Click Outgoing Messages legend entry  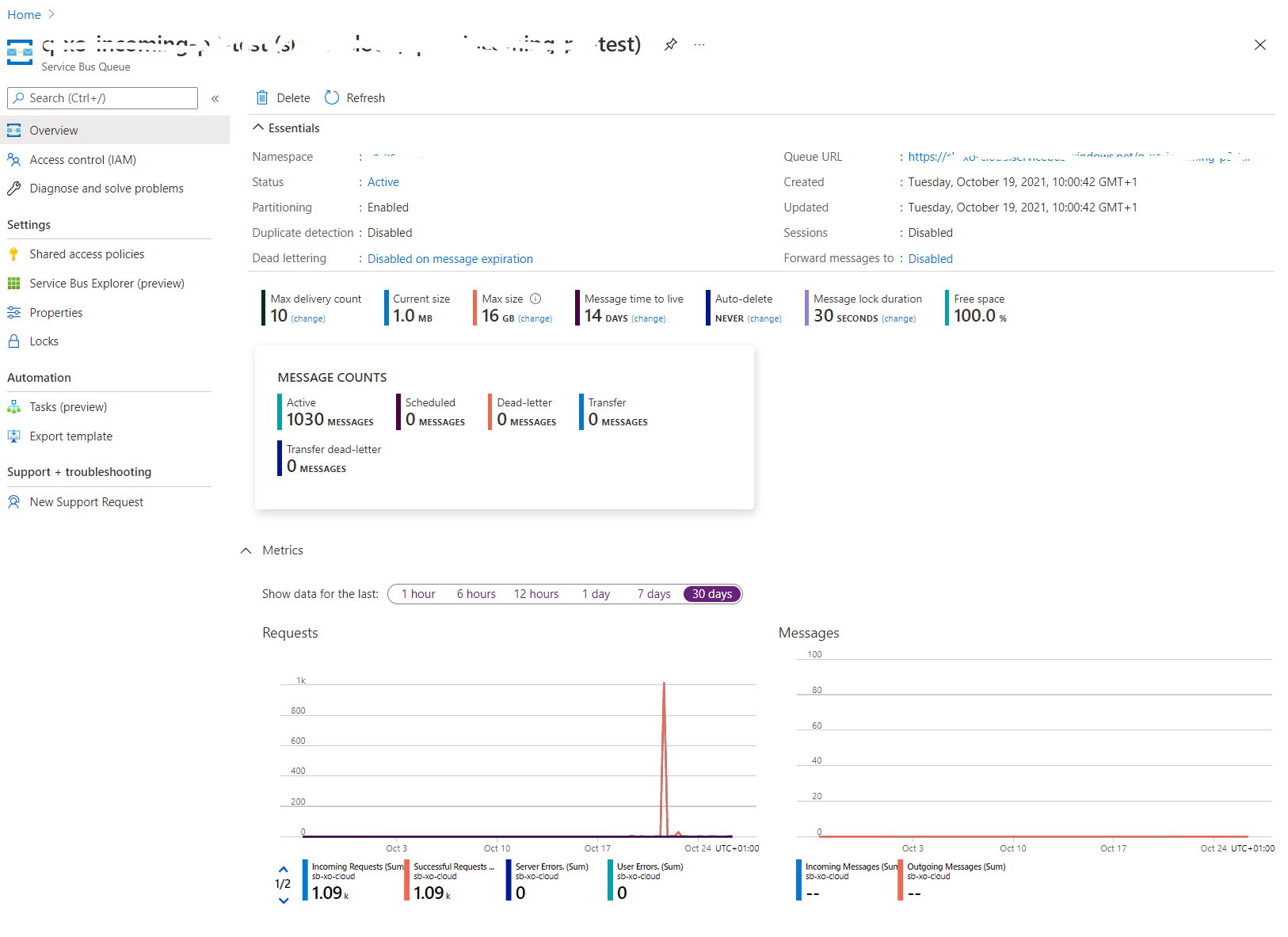[953, 881]
